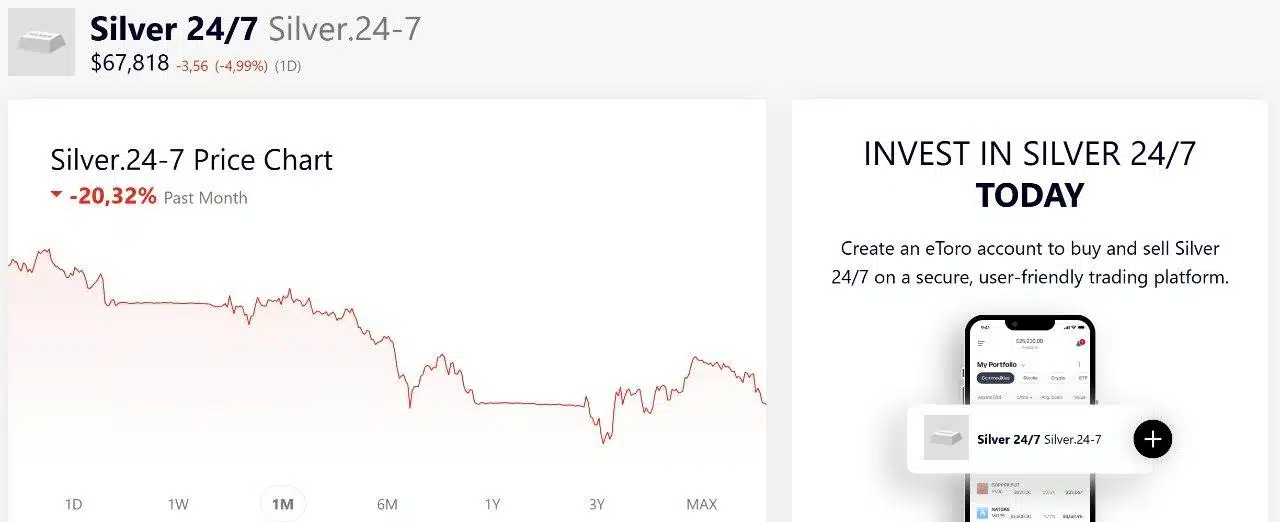Image resolution: width=1280 pixels, height=522 pixels.
Task: Click the Silver 24/7 page heading
Action: coord(174,28)
